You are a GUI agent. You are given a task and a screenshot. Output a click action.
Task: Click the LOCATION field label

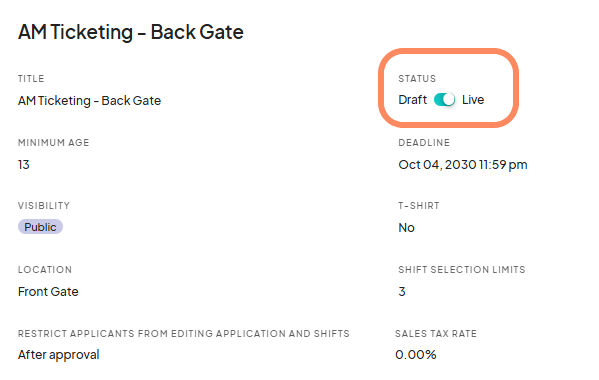pyautogui.click(x=45, y=270)
